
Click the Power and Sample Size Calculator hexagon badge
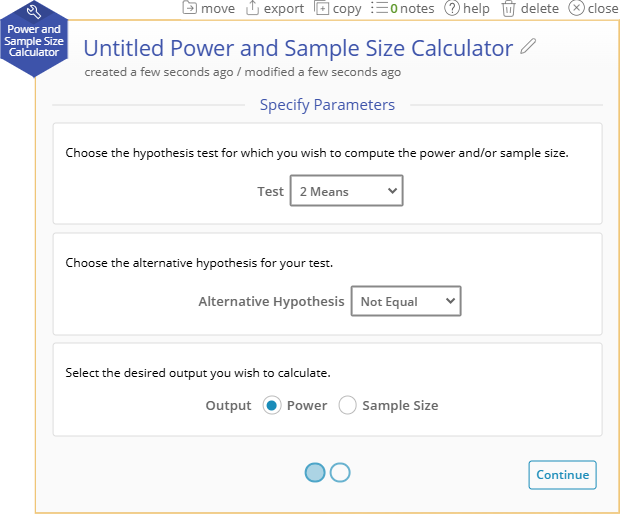tap(34, 39)
